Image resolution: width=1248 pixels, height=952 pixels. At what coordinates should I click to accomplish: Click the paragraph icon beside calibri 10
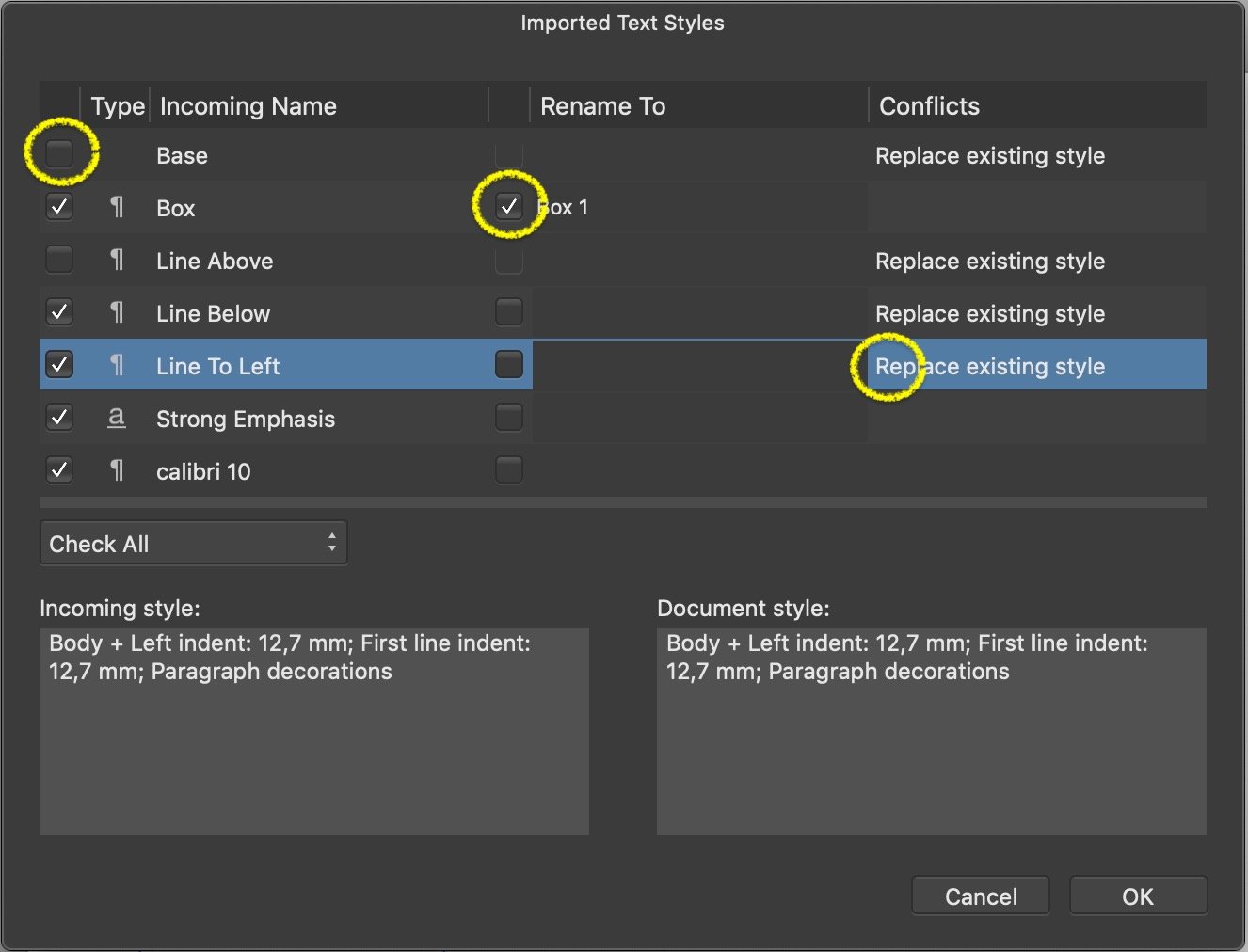pyautogui.click(x=117, y=470)
